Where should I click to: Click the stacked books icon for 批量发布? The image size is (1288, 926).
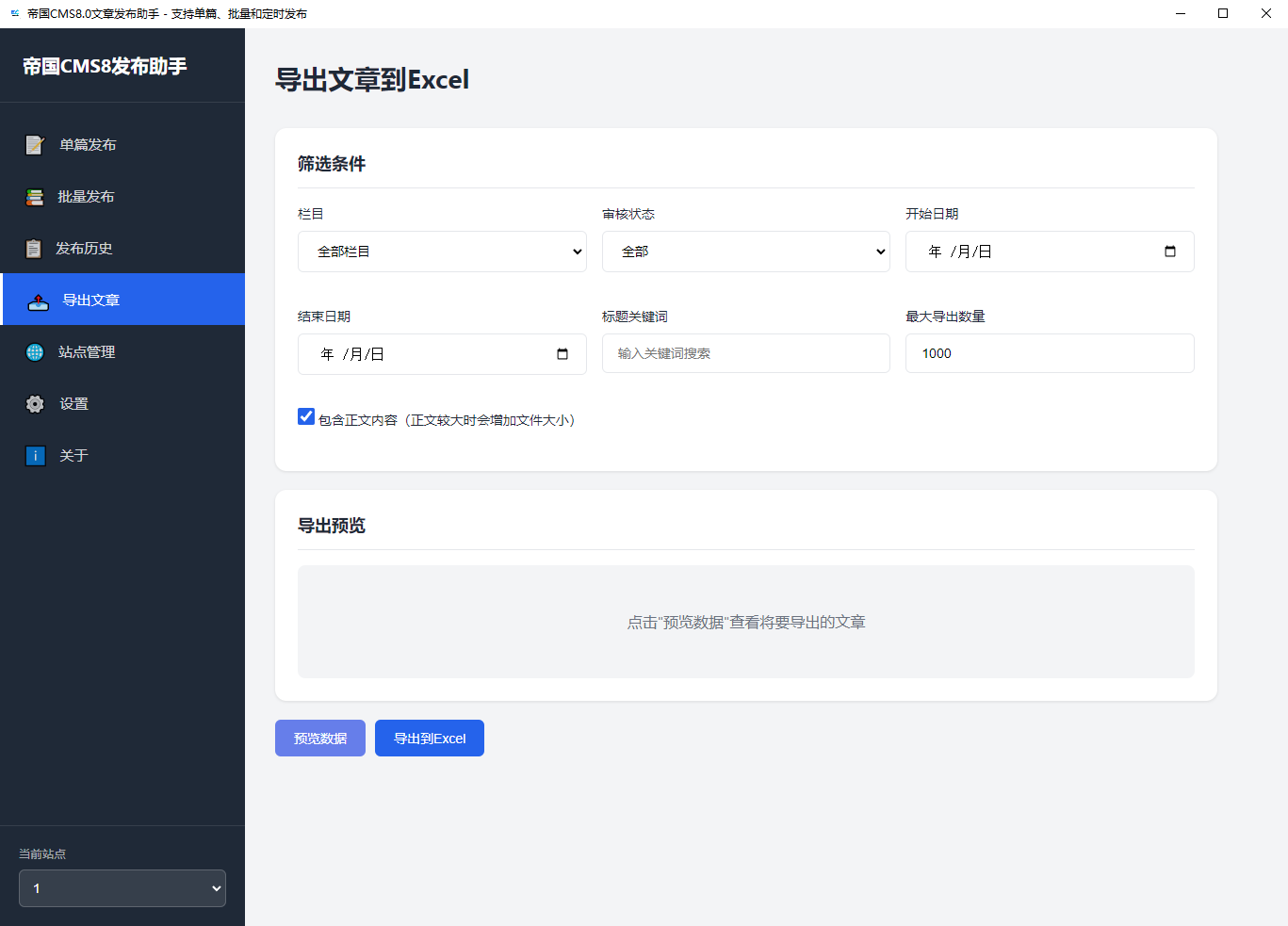tap(35, 197)
